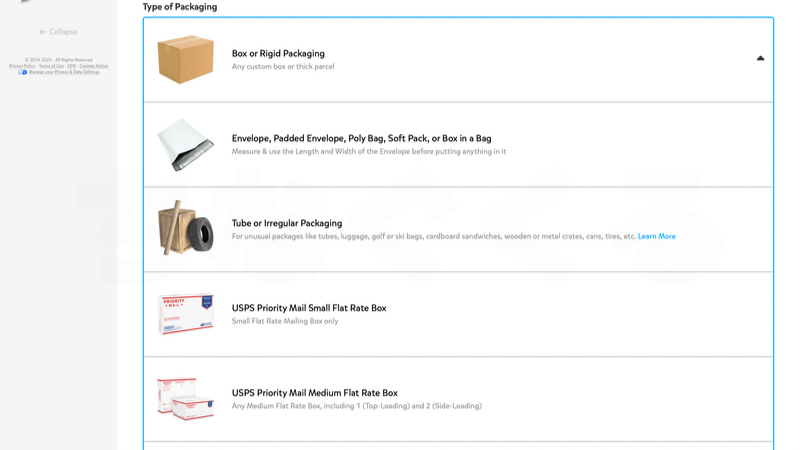
Task: Click the left arrow beside Collapse
Action: click(43, 32)
